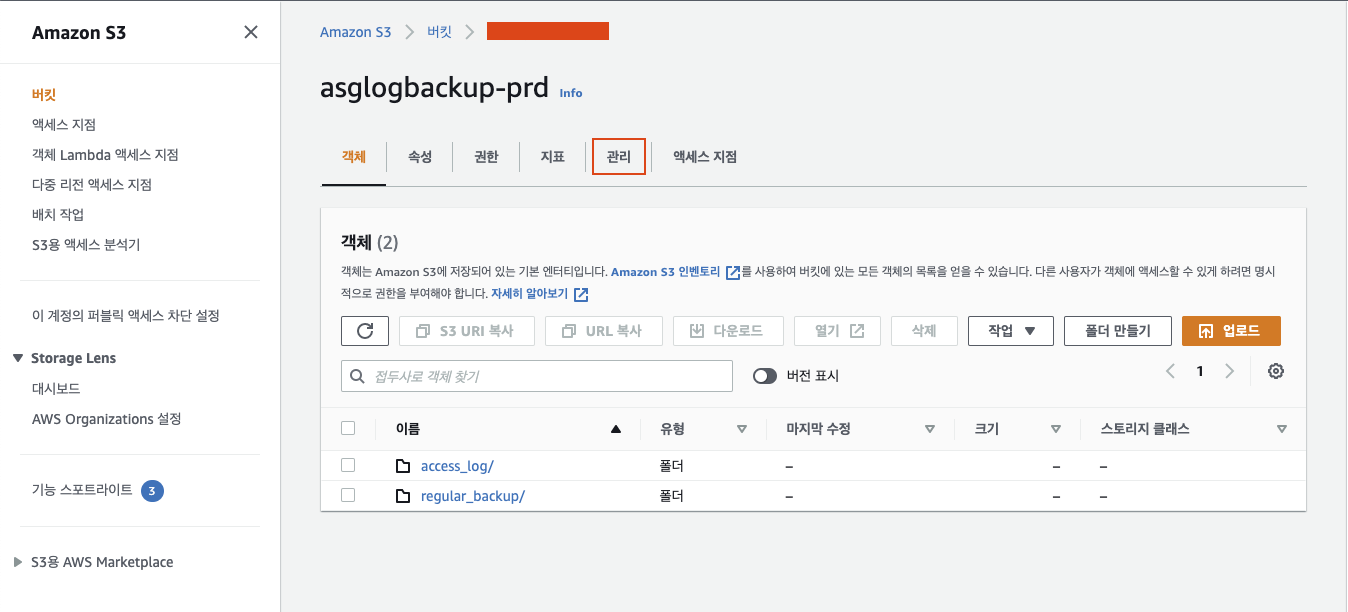The height and width of the screenshot is (612, 1348).
Task: Go to next page arrow in pagination
Action: click(x=1230, y=371)
